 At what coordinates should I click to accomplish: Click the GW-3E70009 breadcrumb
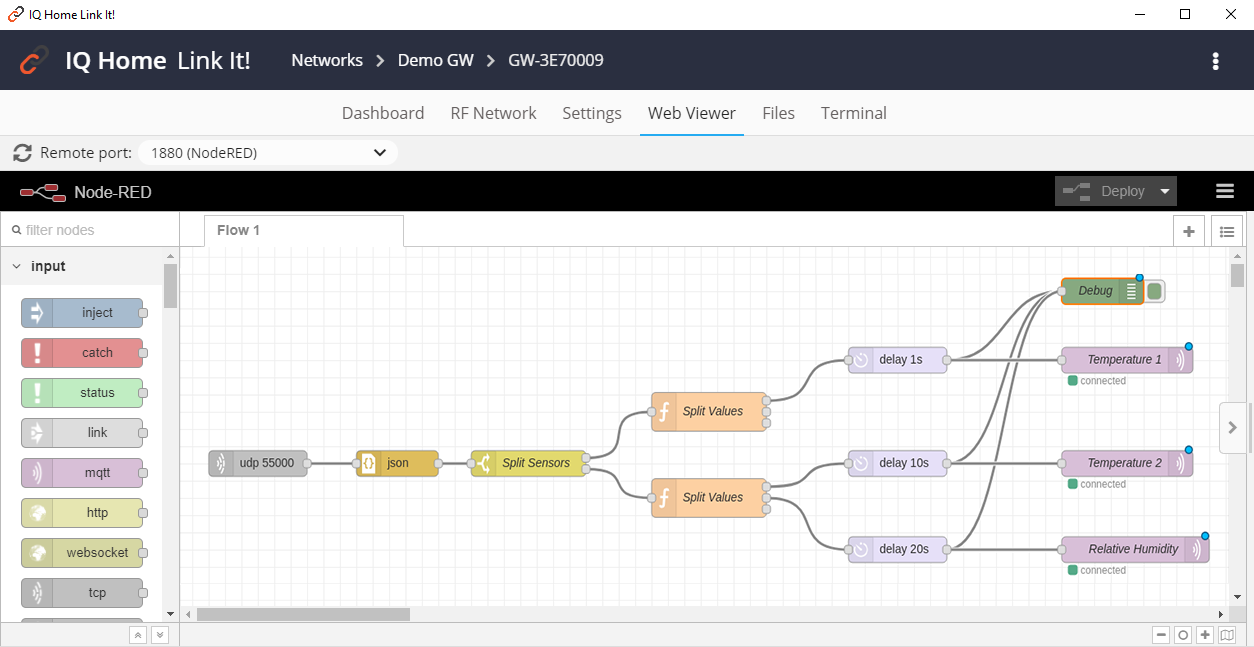(x=556, y=61)
